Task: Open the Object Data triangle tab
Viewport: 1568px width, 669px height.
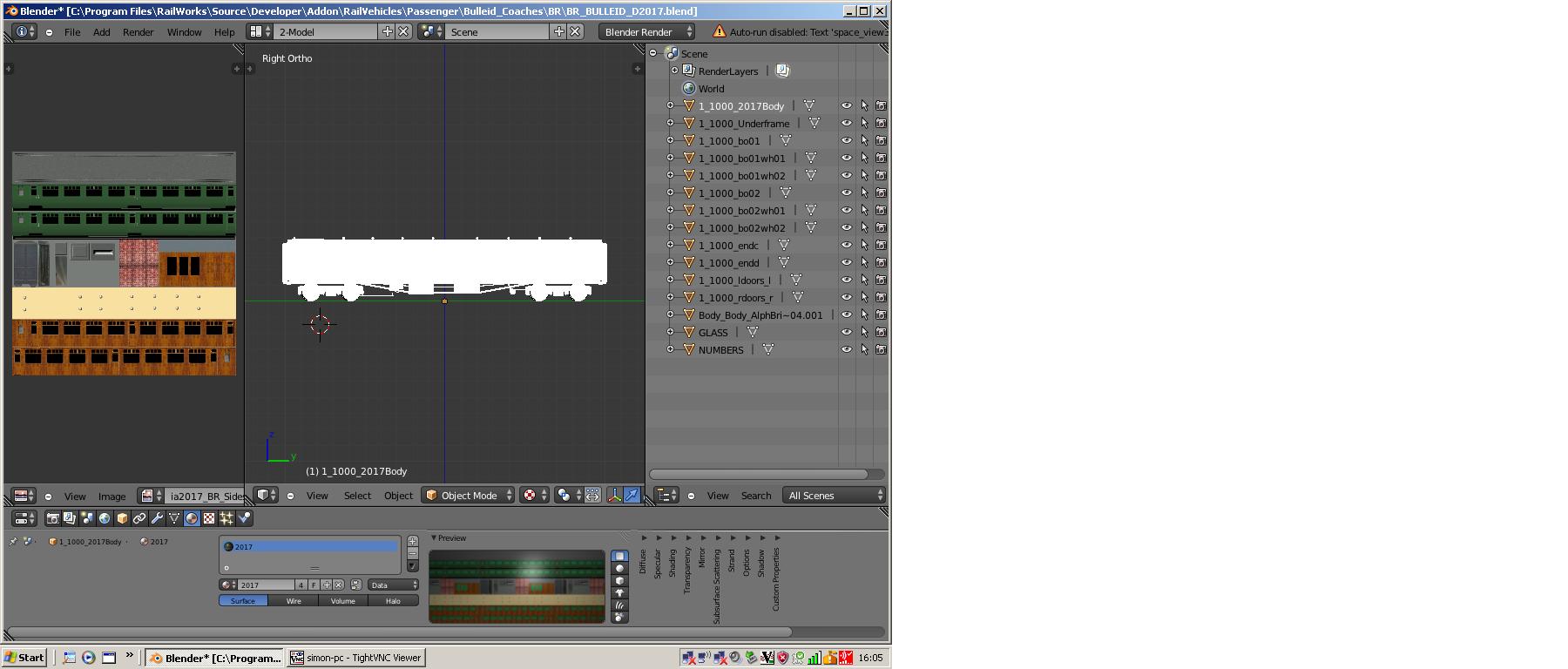Action: [x=174, y=518]
